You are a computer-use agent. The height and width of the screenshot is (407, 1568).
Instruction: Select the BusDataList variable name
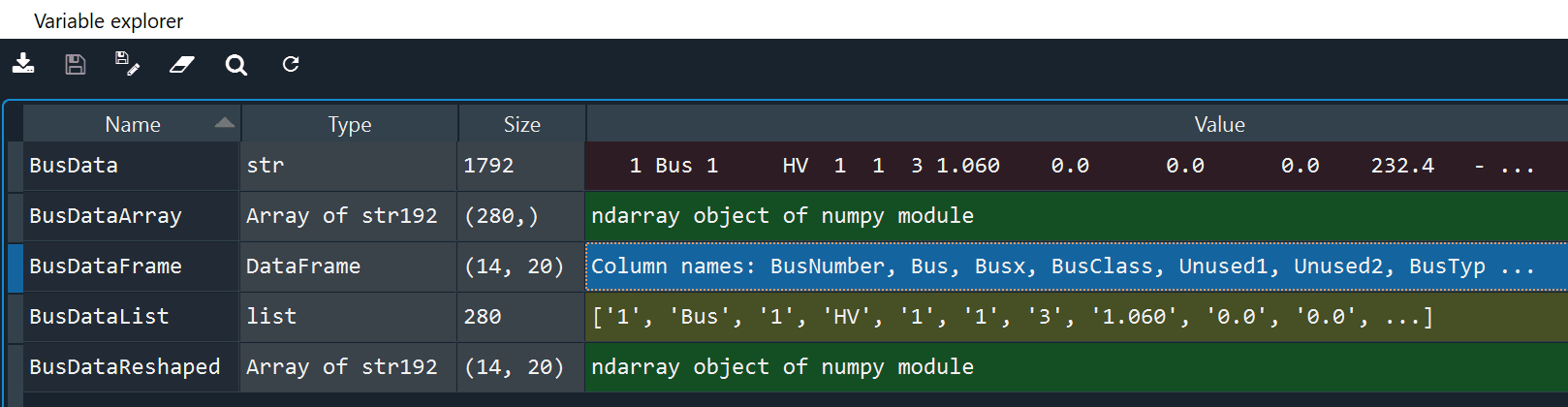click(x=99, y=317)
